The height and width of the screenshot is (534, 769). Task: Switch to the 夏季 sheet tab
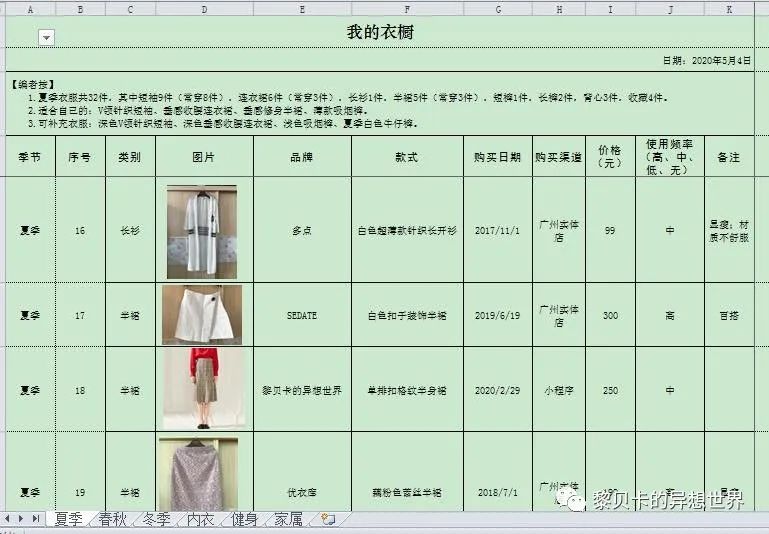click(x=68, y=519)
